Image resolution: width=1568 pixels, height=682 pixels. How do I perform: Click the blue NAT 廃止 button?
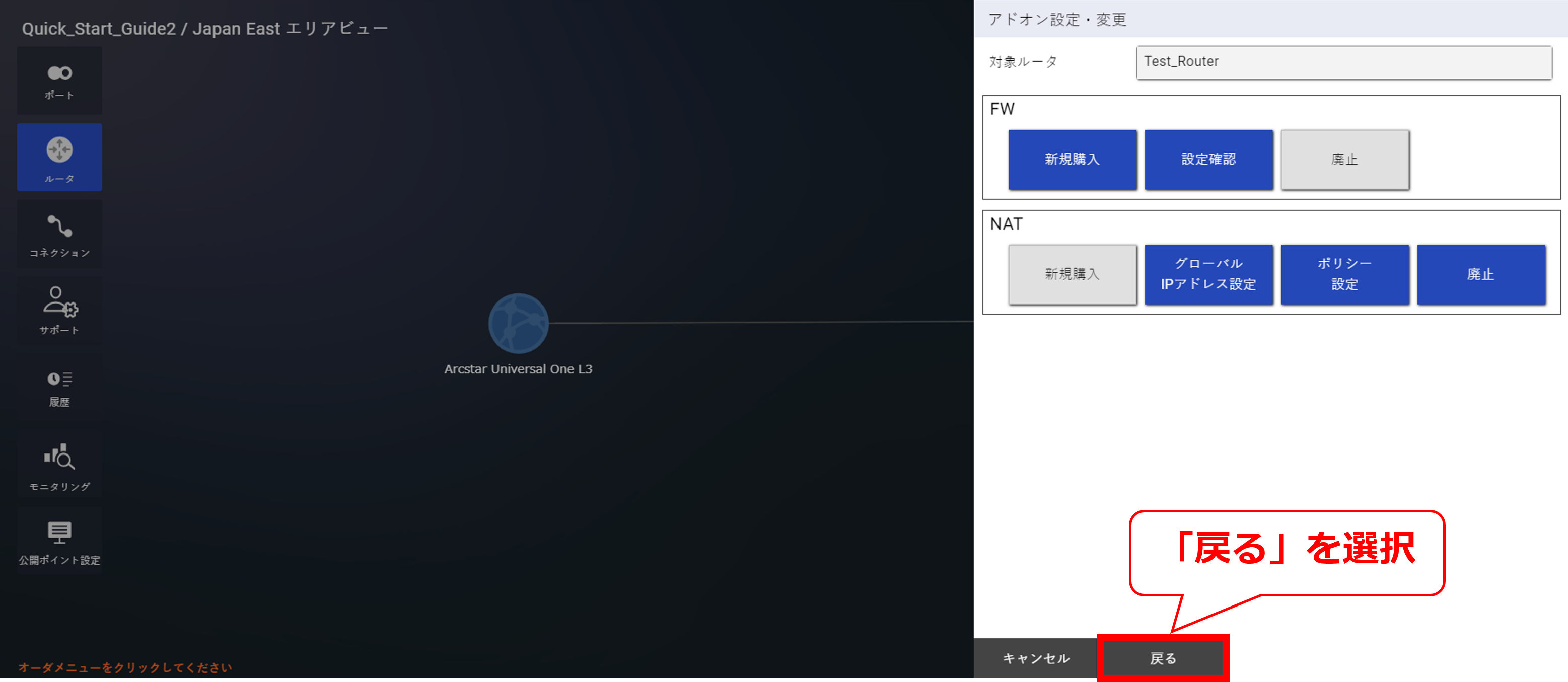(1480, 274)
